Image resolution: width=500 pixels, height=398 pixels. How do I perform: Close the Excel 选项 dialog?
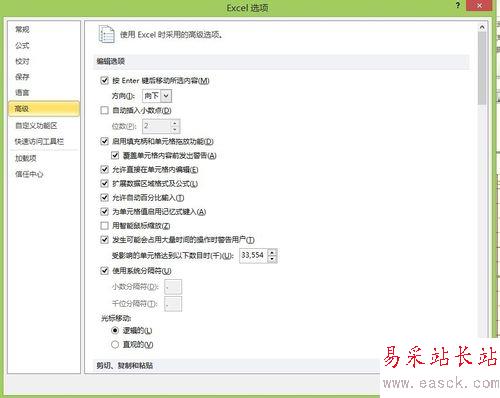click(x=479, y=5)
